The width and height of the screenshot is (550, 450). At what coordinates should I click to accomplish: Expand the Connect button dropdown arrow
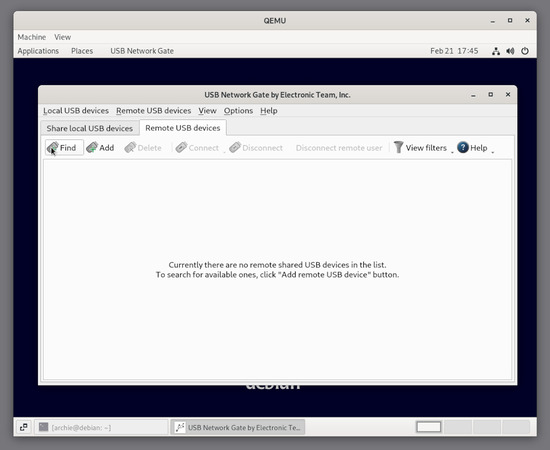[x=224, y=152]
